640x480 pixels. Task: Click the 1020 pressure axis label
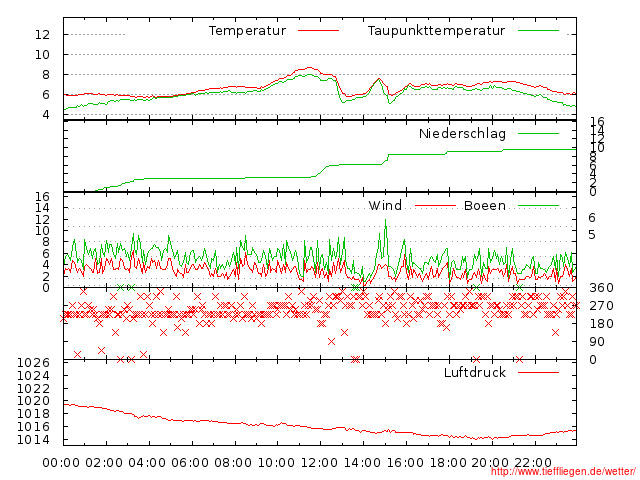pyautogui.click(x=33, y=401)
